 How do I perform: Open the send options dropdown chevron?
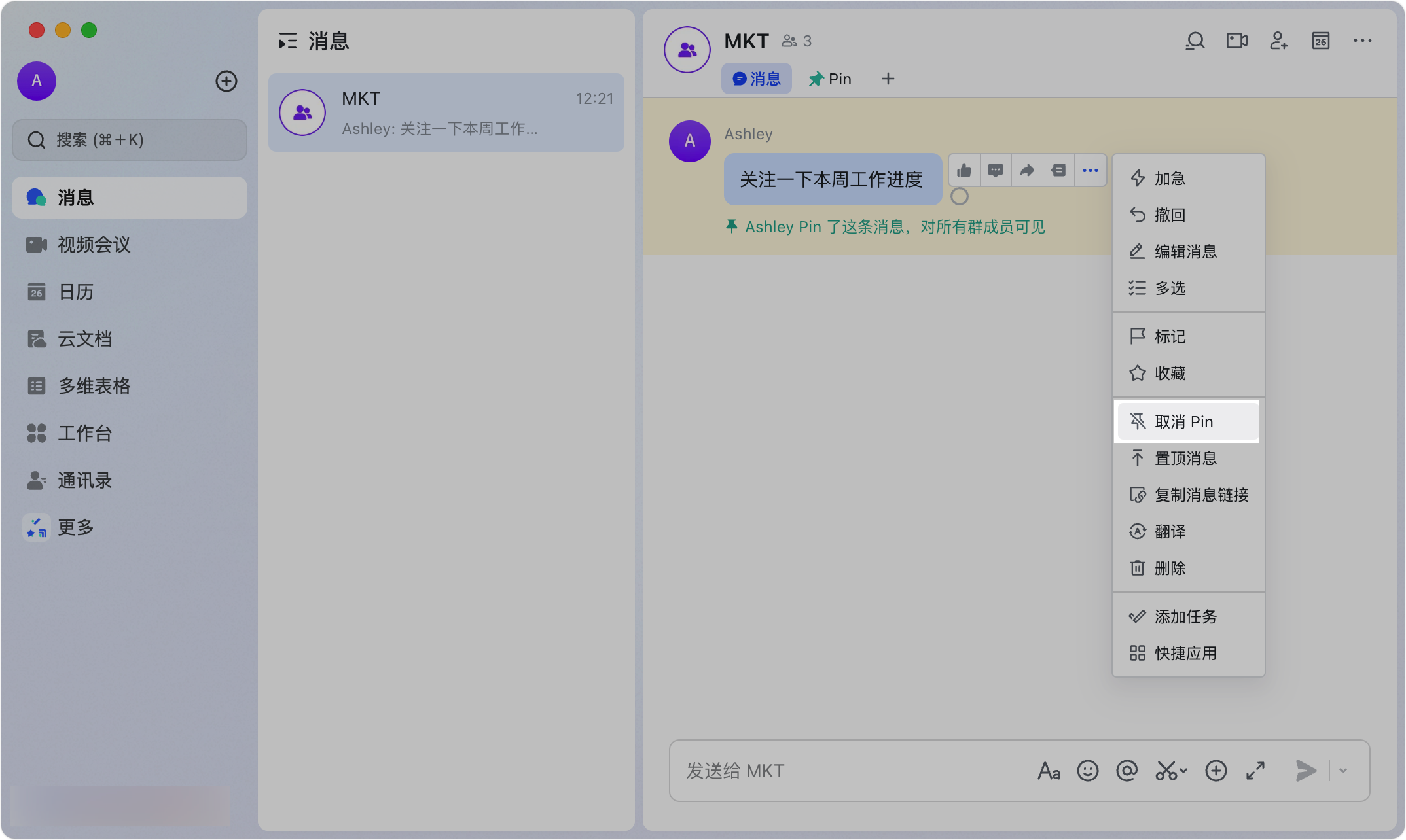coord(1343,771)
